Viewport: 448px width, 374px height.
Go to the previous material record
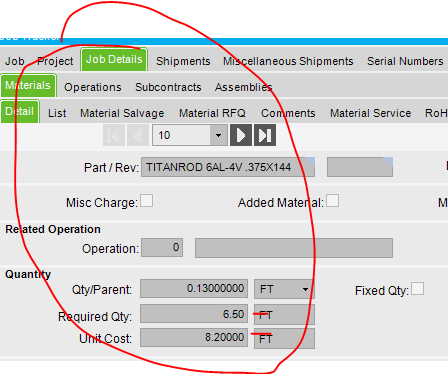pyautogui.click(x=138, y=135)
